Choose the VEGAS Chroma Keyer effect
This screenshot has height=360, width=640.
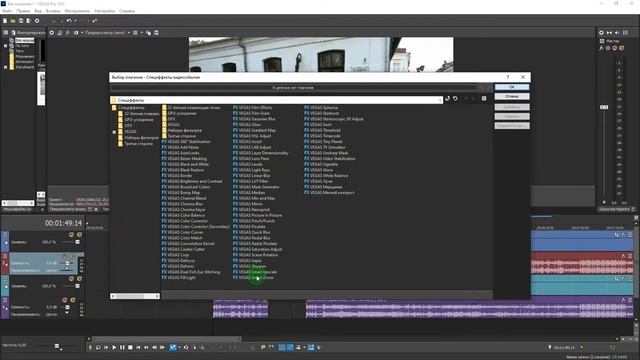(184, 209)
